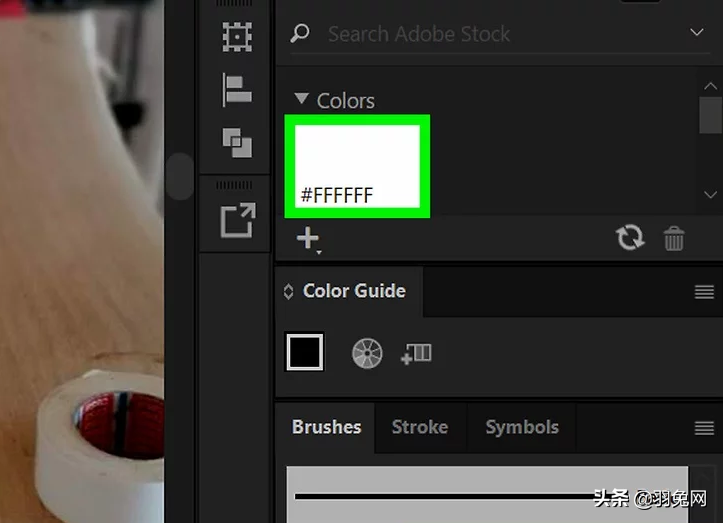Click the black base color swatch
The width and height of the screenshot is (723, 523).
[x=305, y=352]
